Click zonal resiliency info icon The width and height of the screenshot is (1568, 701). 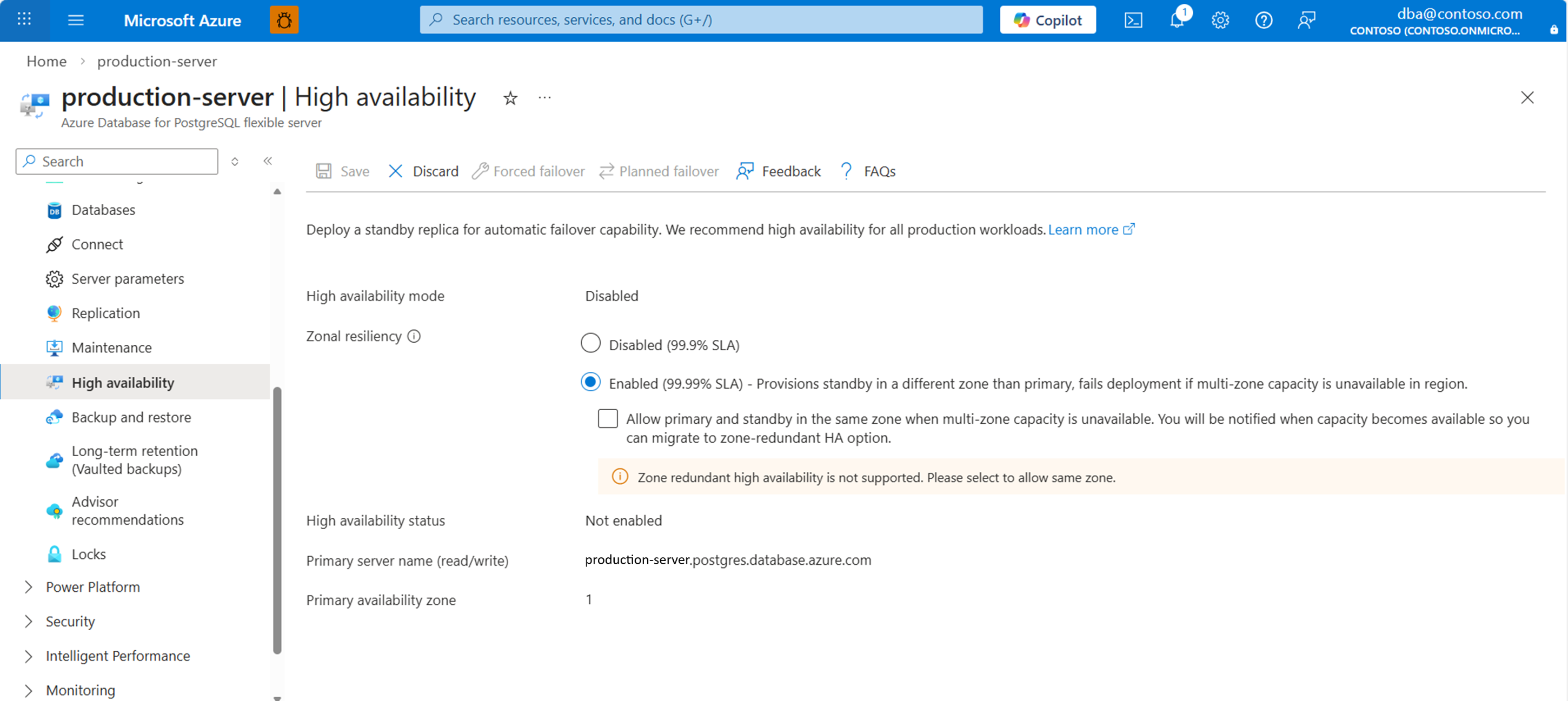point(414,336)
